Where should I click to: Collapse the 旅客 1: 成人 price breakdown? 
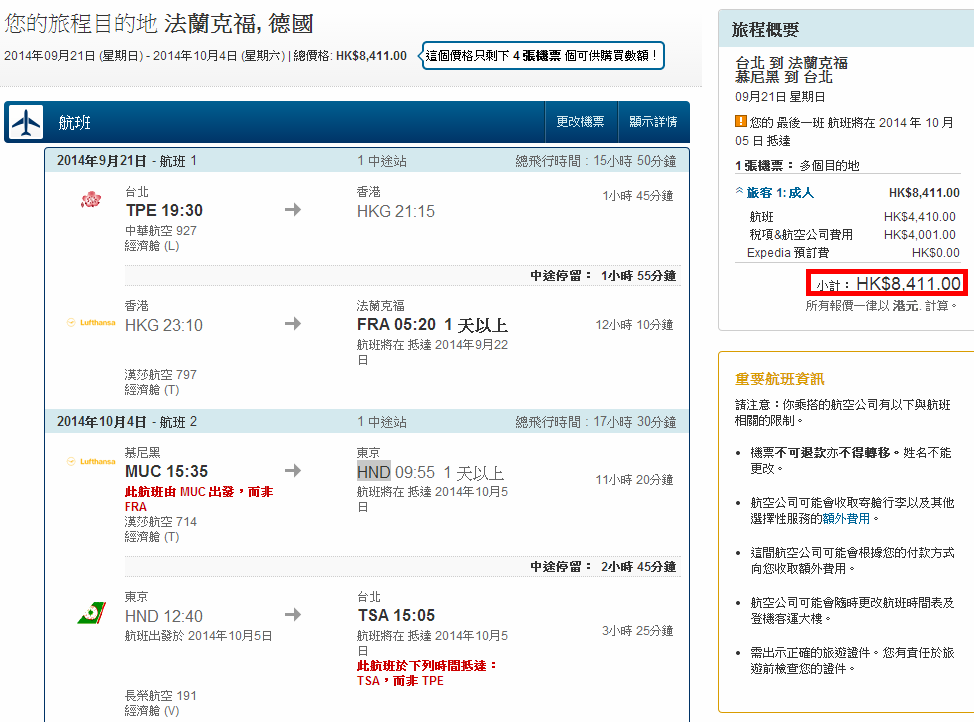774,193
